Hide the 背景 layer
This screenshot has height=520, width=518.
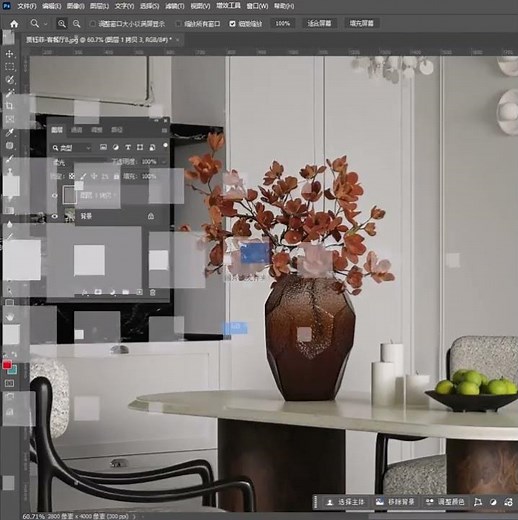click(x=55, y=216)
